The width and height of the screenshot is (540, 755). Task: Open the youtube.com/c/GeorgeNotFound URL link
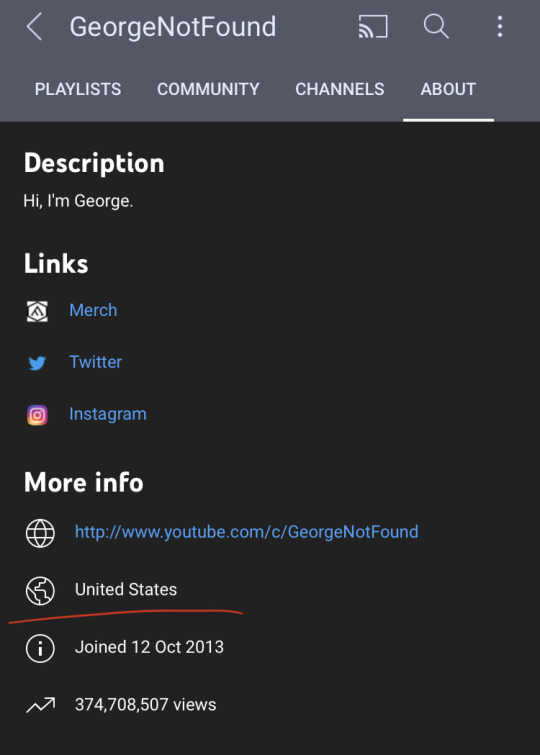[247, 532]
